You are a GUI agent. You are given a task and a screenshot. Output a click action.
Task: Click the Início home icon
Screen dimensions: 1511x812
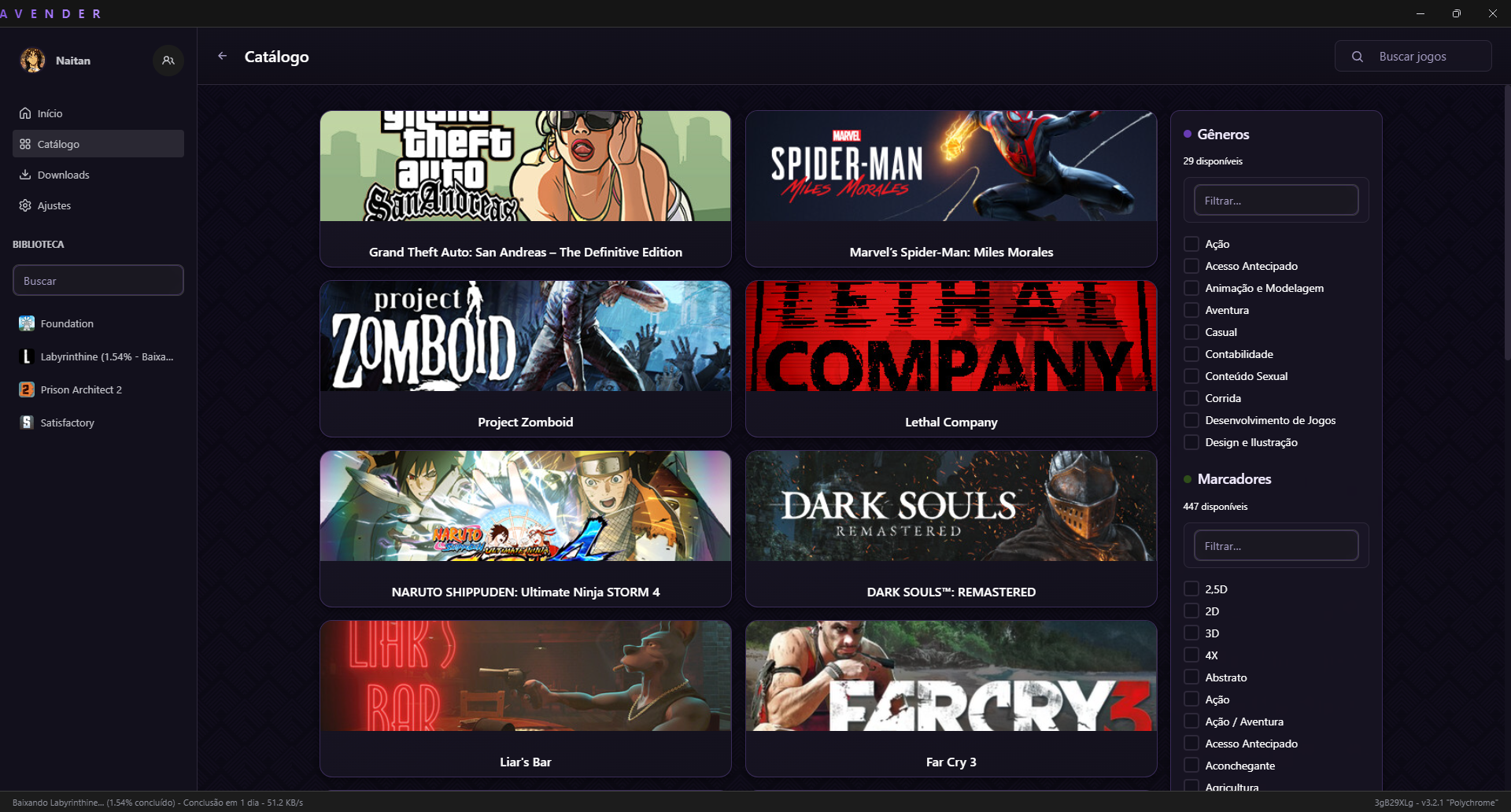tap(25, 113)
